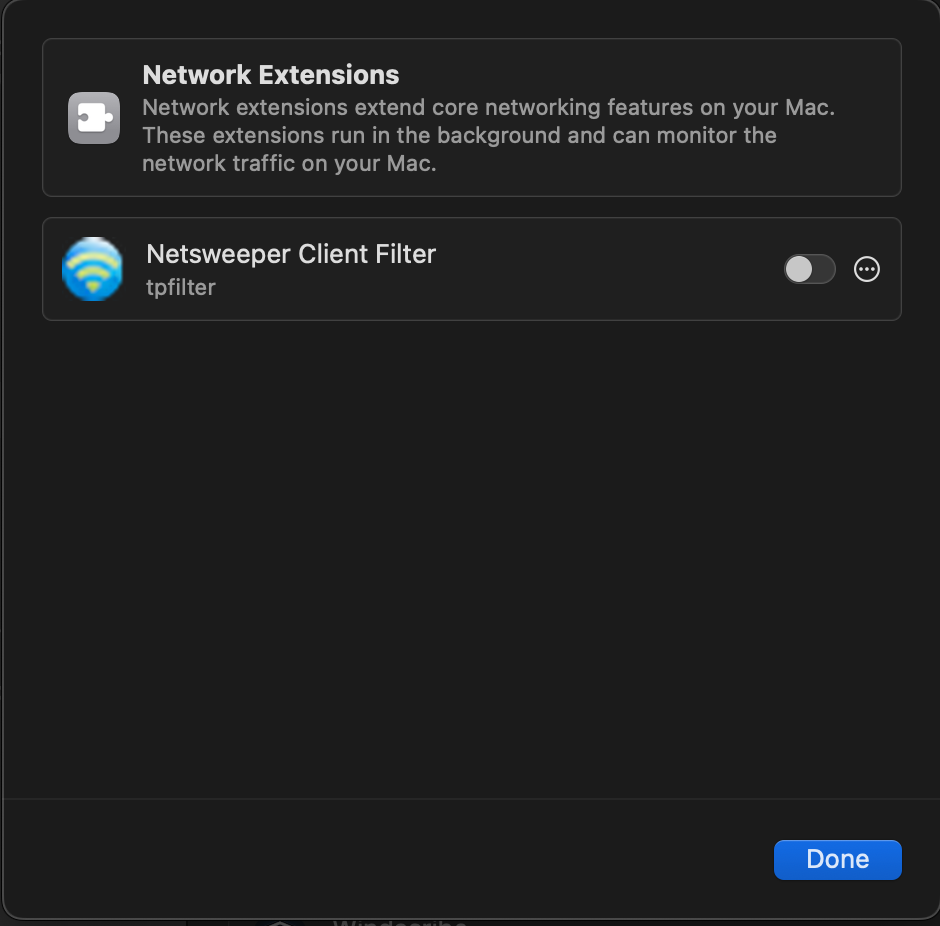Expand options via the circled ellipsis control
This screenshot has height=926, width=940.
point(866,269)
